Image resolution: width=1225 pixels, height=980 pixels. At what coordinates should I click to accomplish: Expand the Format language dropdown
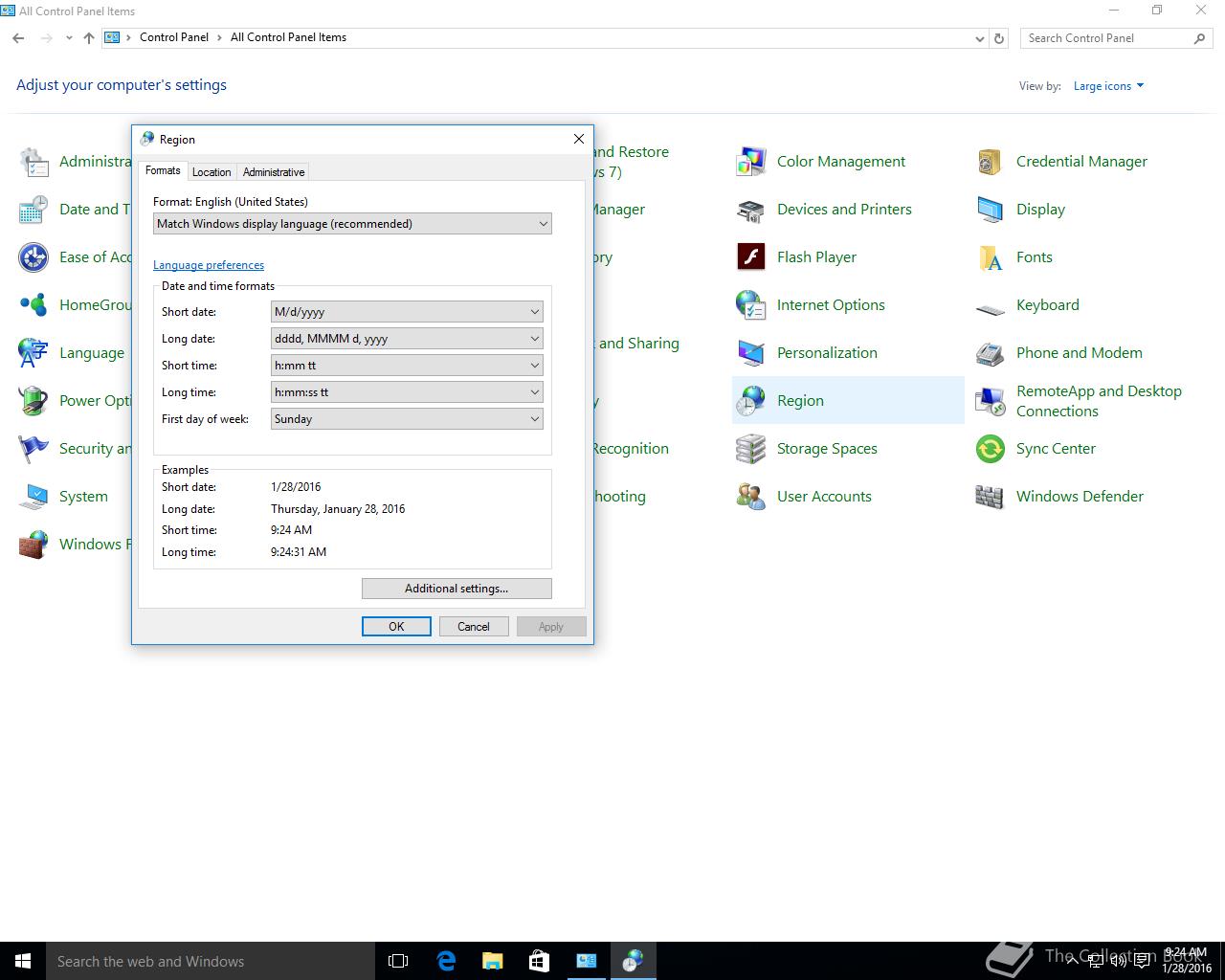pyautogui.click(x=352, y=224)
